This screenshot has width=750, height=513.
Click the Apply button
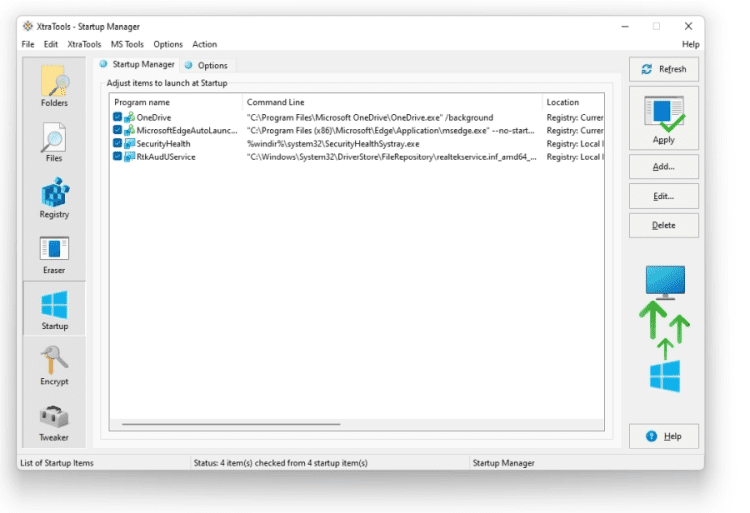(663, 118)
